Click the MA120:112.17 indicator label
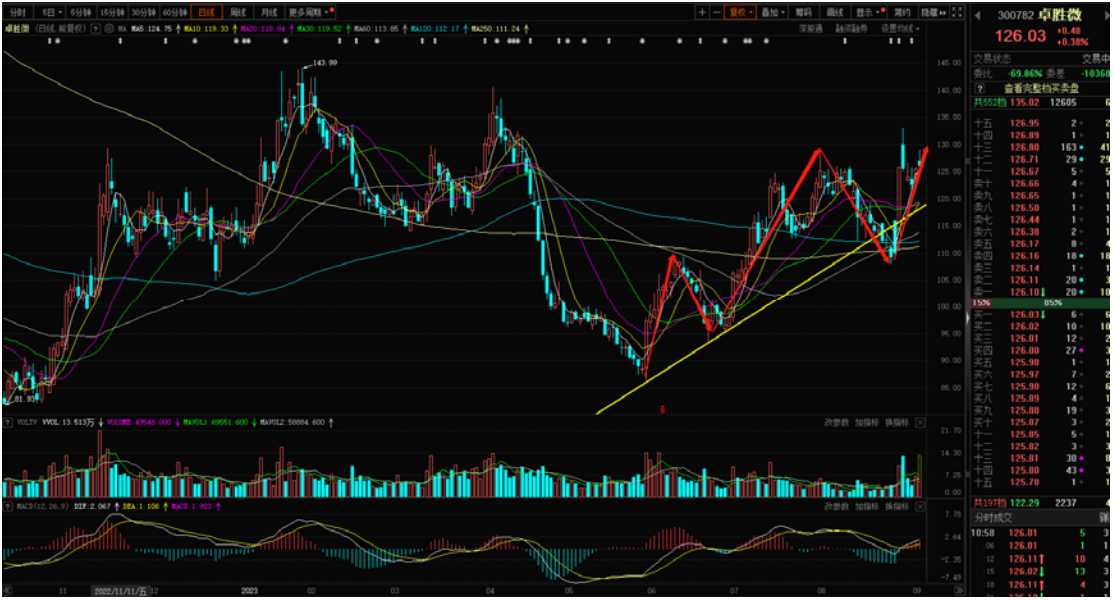Viewport: 1114px width, 601px height. click(436, 28)
